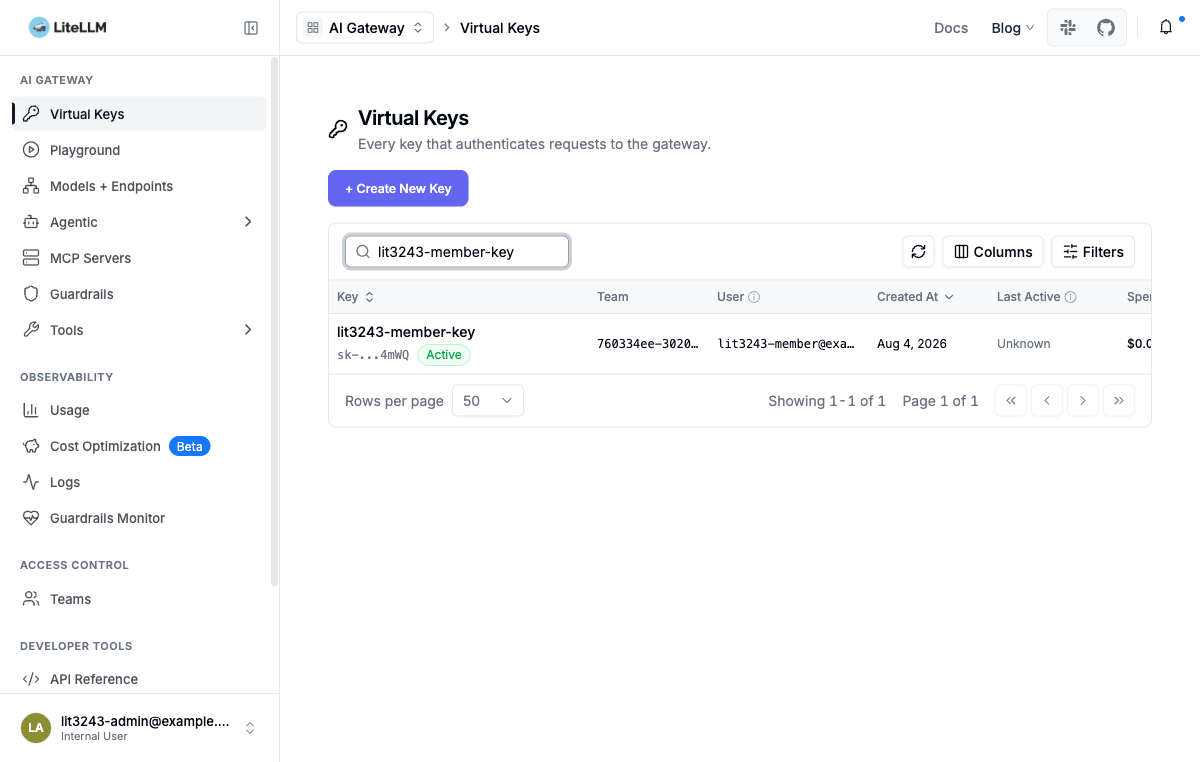Screen dimensions: 1200x762
Task: Collapse the sidebar with the panel icon
Action: [251, 28]
